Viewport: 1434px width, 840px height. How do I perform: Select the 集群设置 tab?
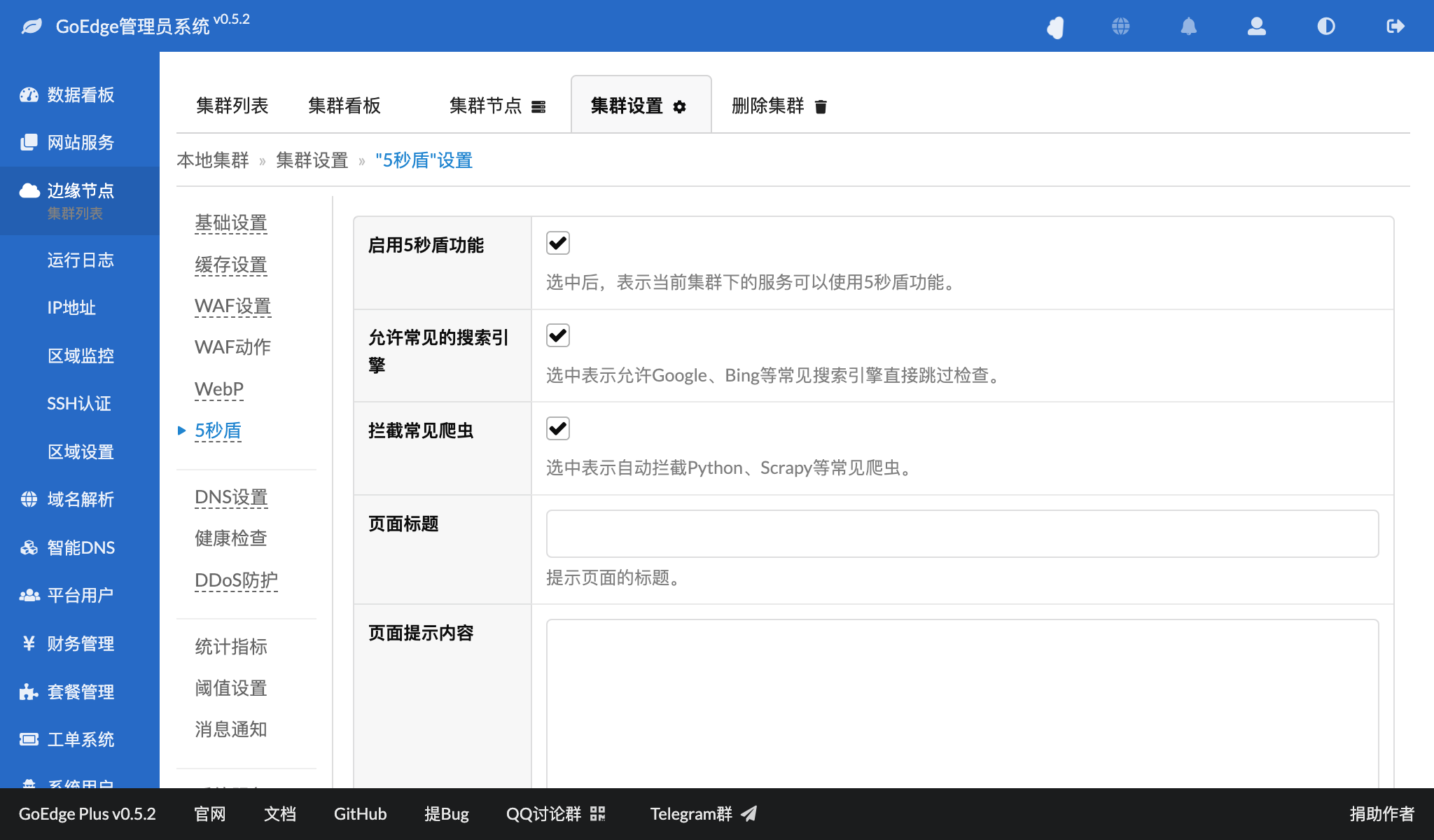[x=641, y=105]
